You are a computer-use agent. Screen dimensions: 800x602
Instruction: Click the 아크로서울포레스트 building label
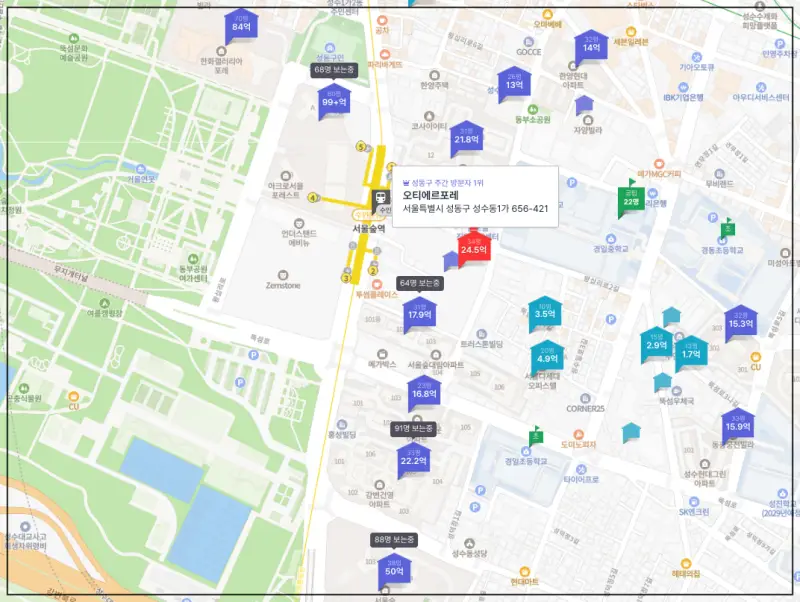286,190
